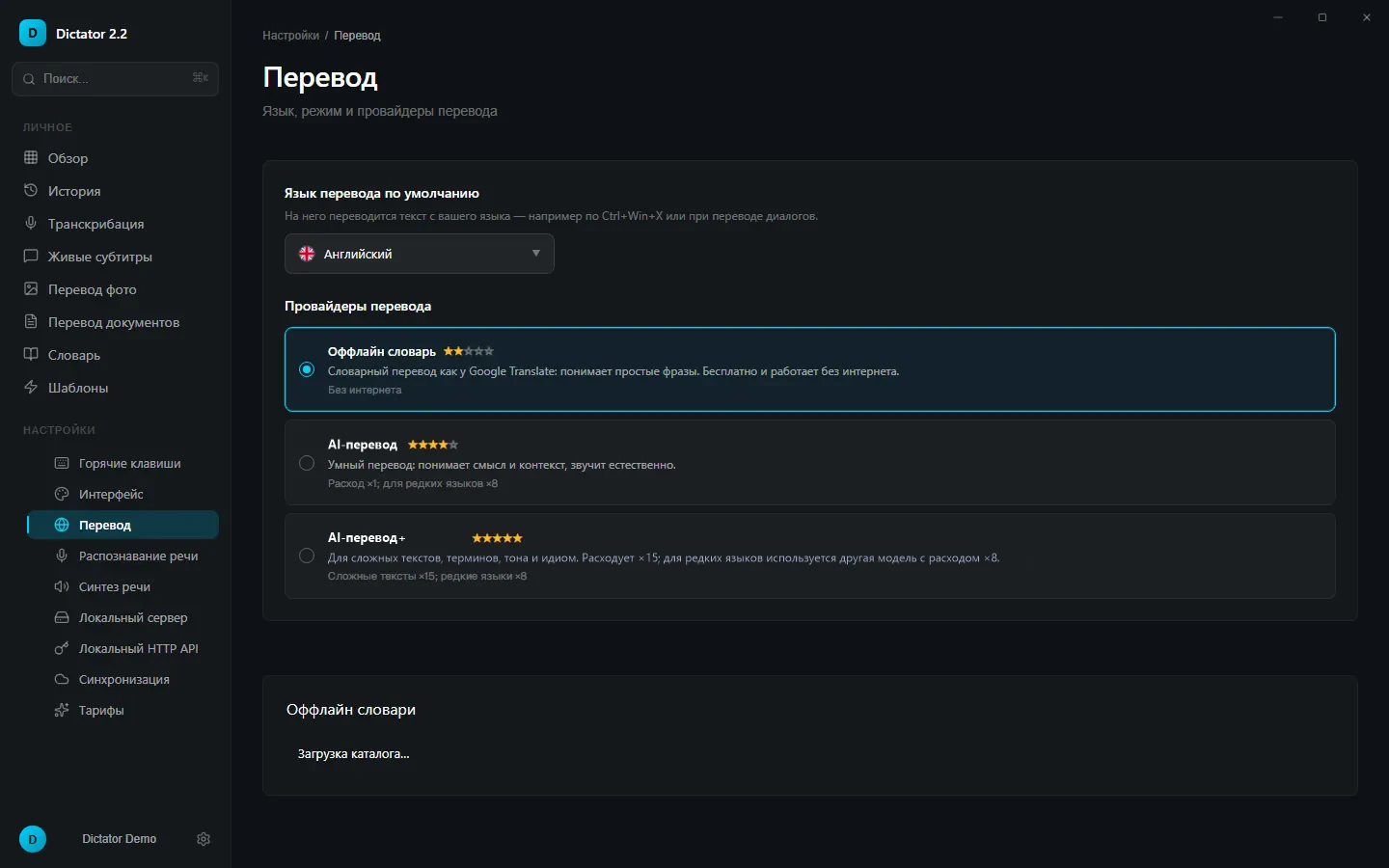Image resolution: width=1389 pixels, height=868 pixels.
Task: Click the Синхронизация cloud icon
Action: point(62,679)
